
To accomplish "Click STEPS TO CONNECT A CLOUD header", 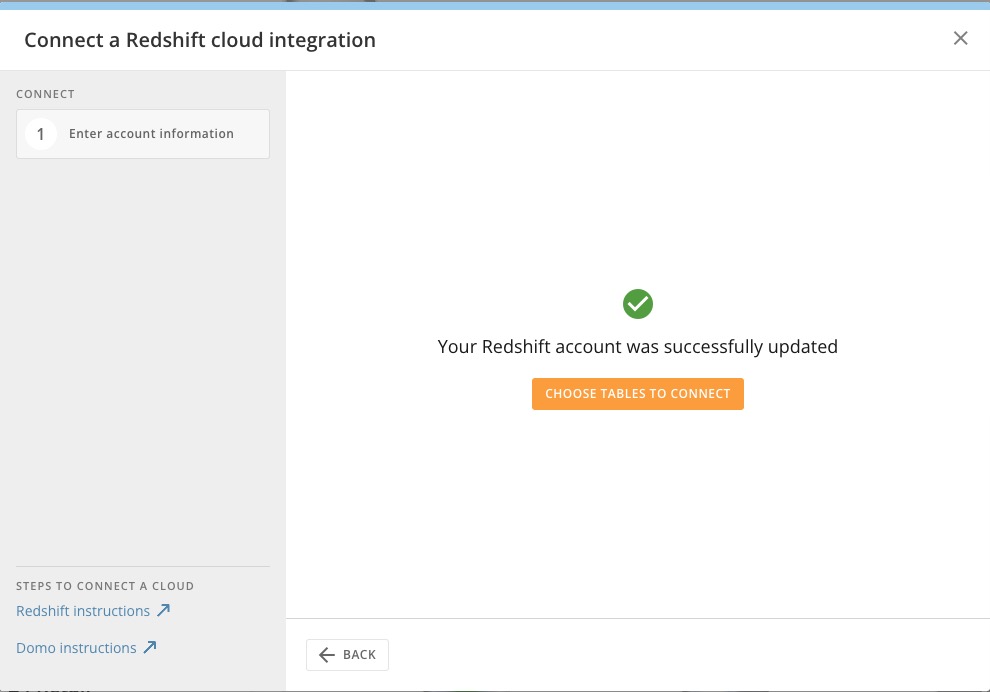I will click(105, 586).
